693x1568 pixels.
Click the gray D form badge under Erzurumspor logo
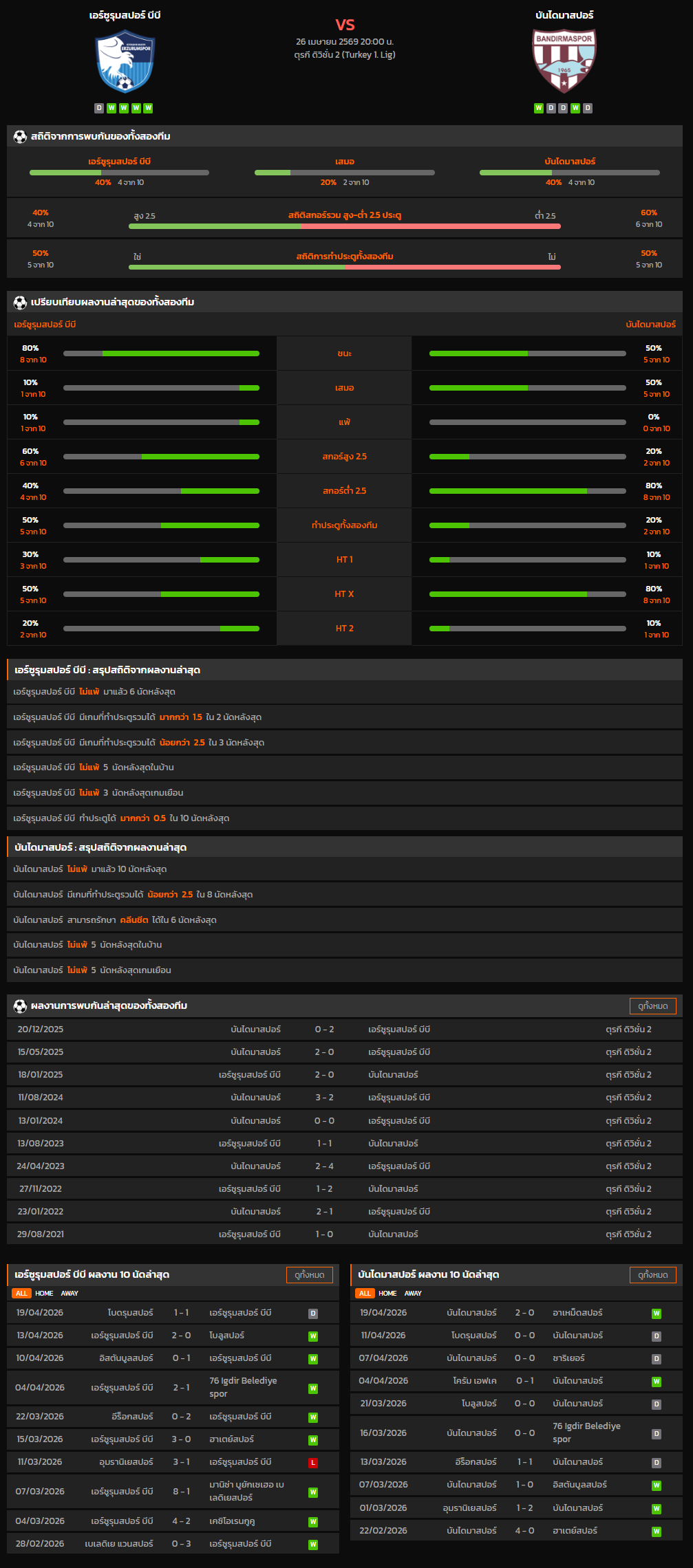99,108
